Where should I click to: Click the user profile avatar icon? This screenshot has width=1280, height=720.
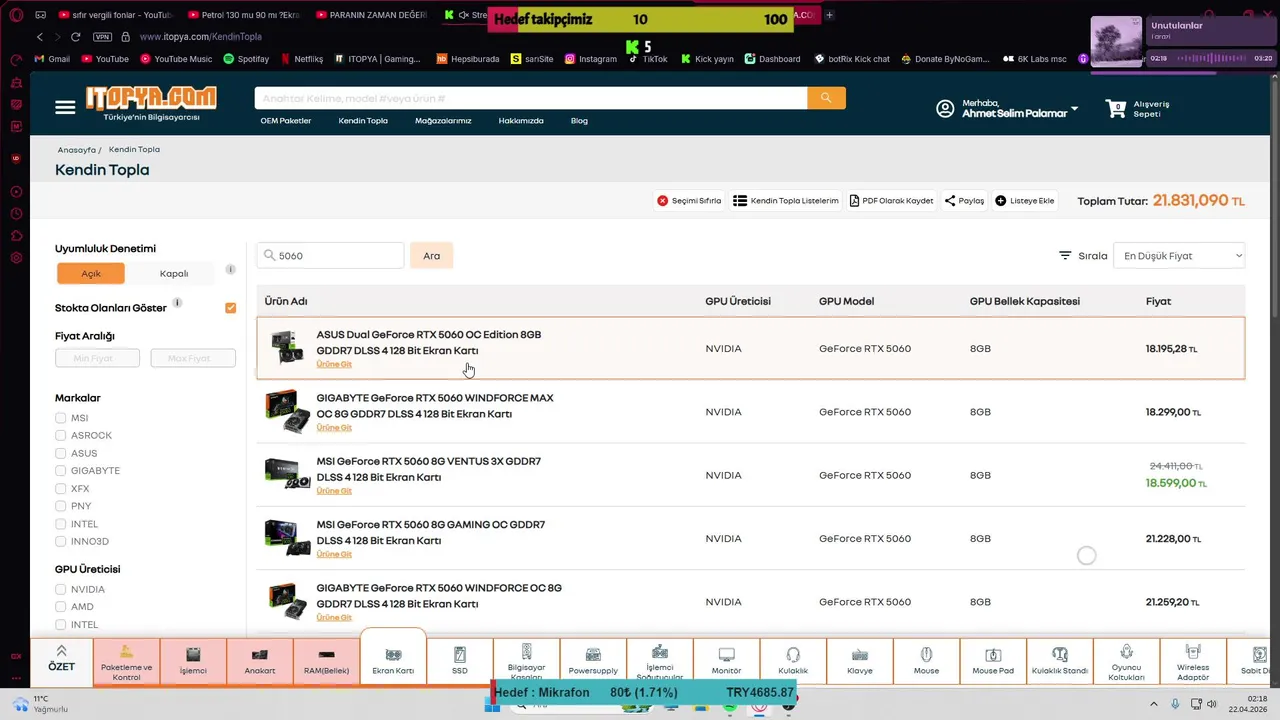pos(945,109)
